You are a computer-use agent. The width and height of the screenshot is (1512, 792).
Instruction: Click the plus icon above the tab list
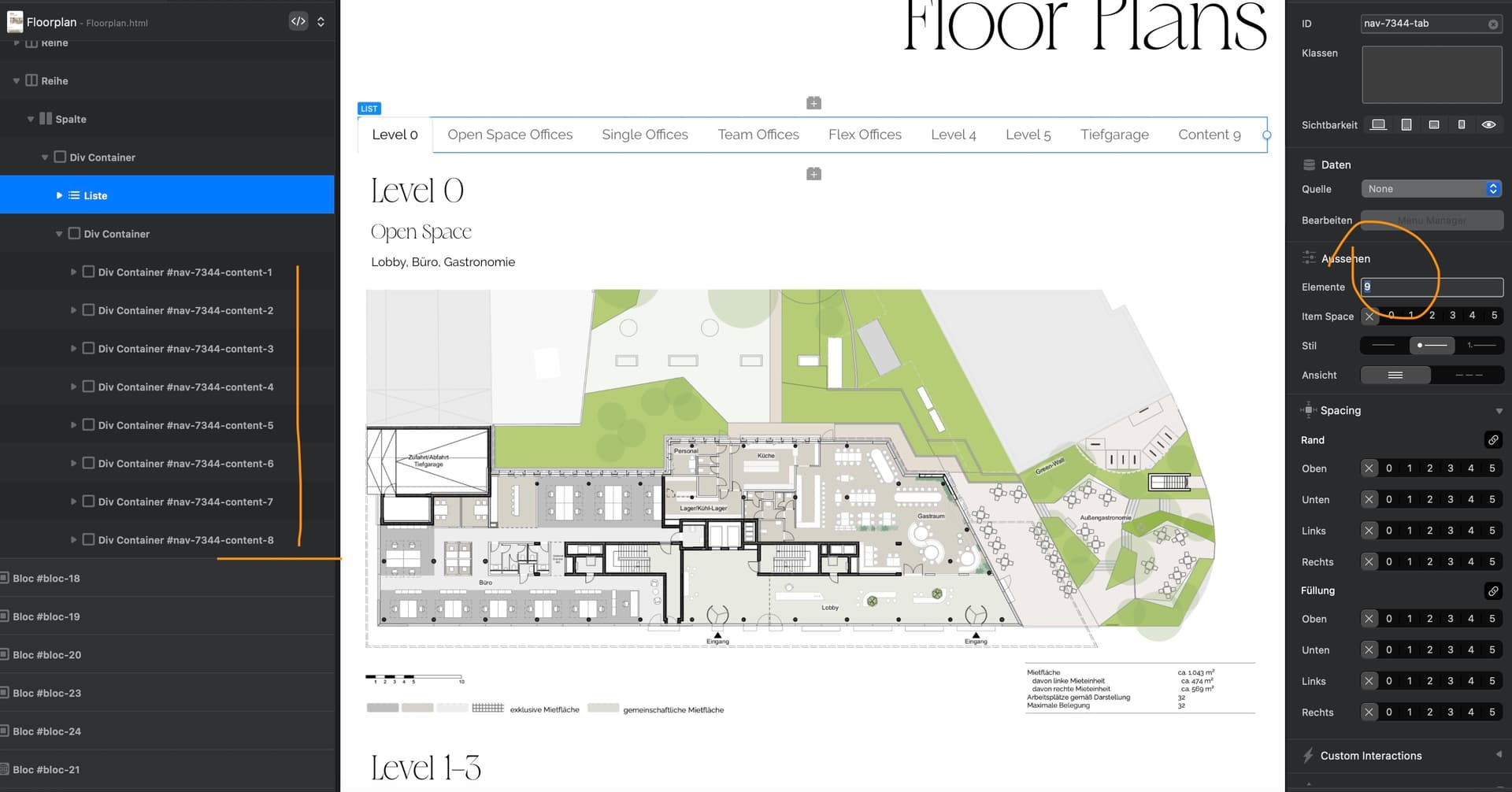813,103
